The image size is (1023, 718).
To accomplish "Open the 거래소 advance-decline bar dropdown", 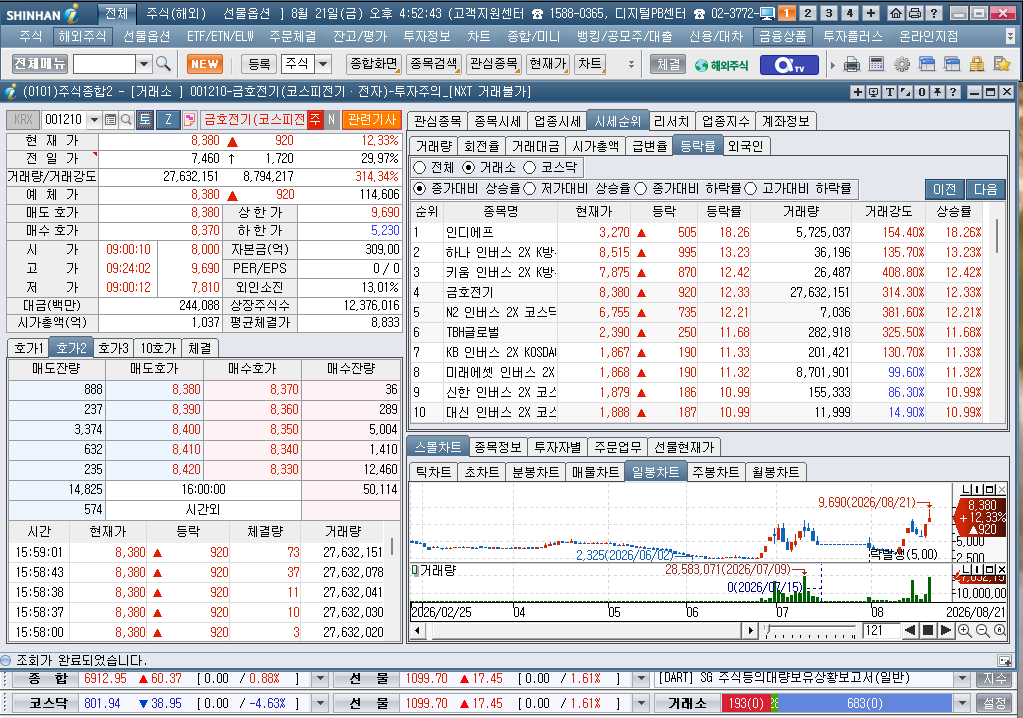I will tap(962, 704).
